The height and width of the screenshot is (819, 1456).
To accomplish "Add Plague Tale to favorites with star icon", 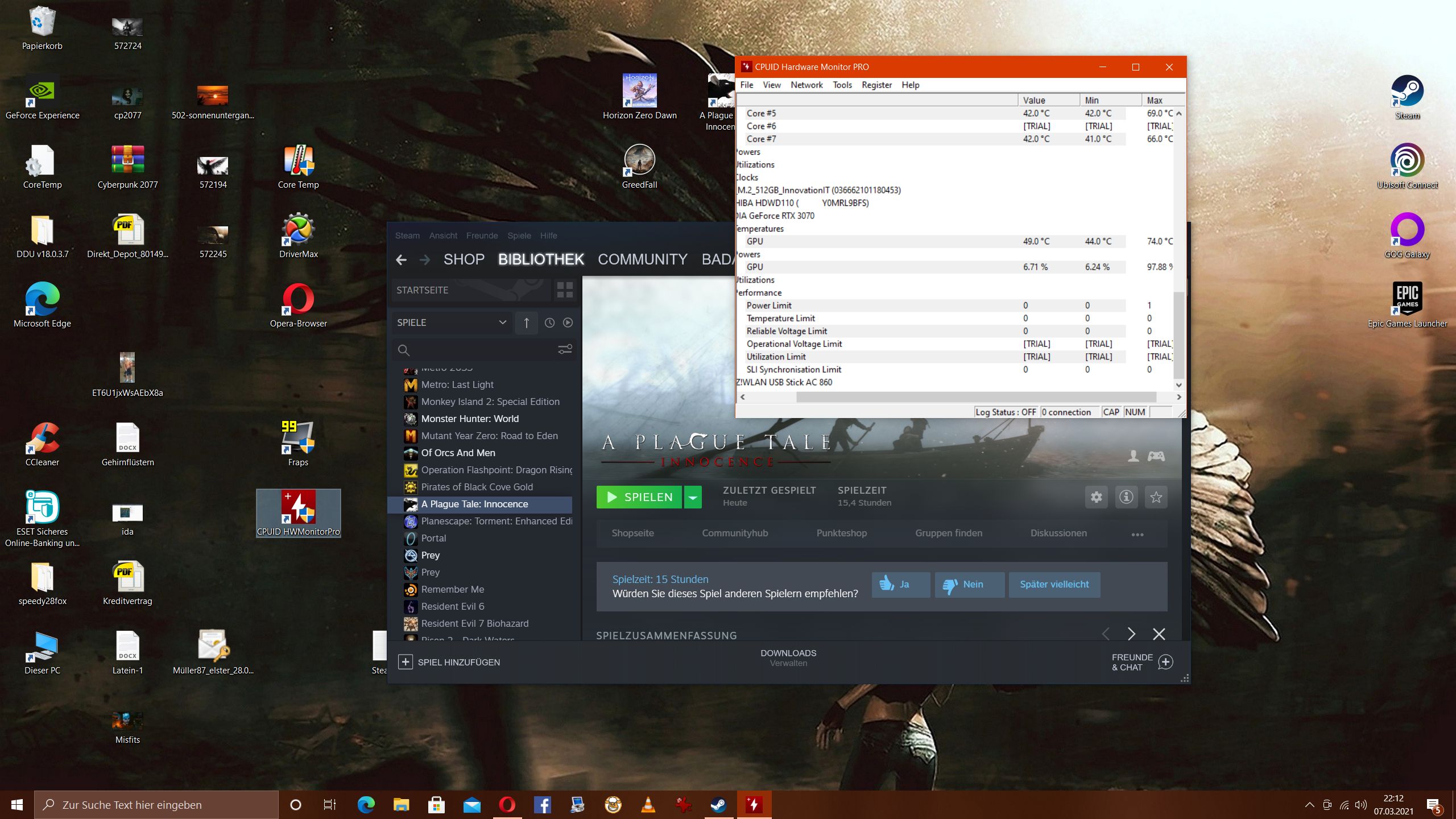I will click(x=1156, y=497).
